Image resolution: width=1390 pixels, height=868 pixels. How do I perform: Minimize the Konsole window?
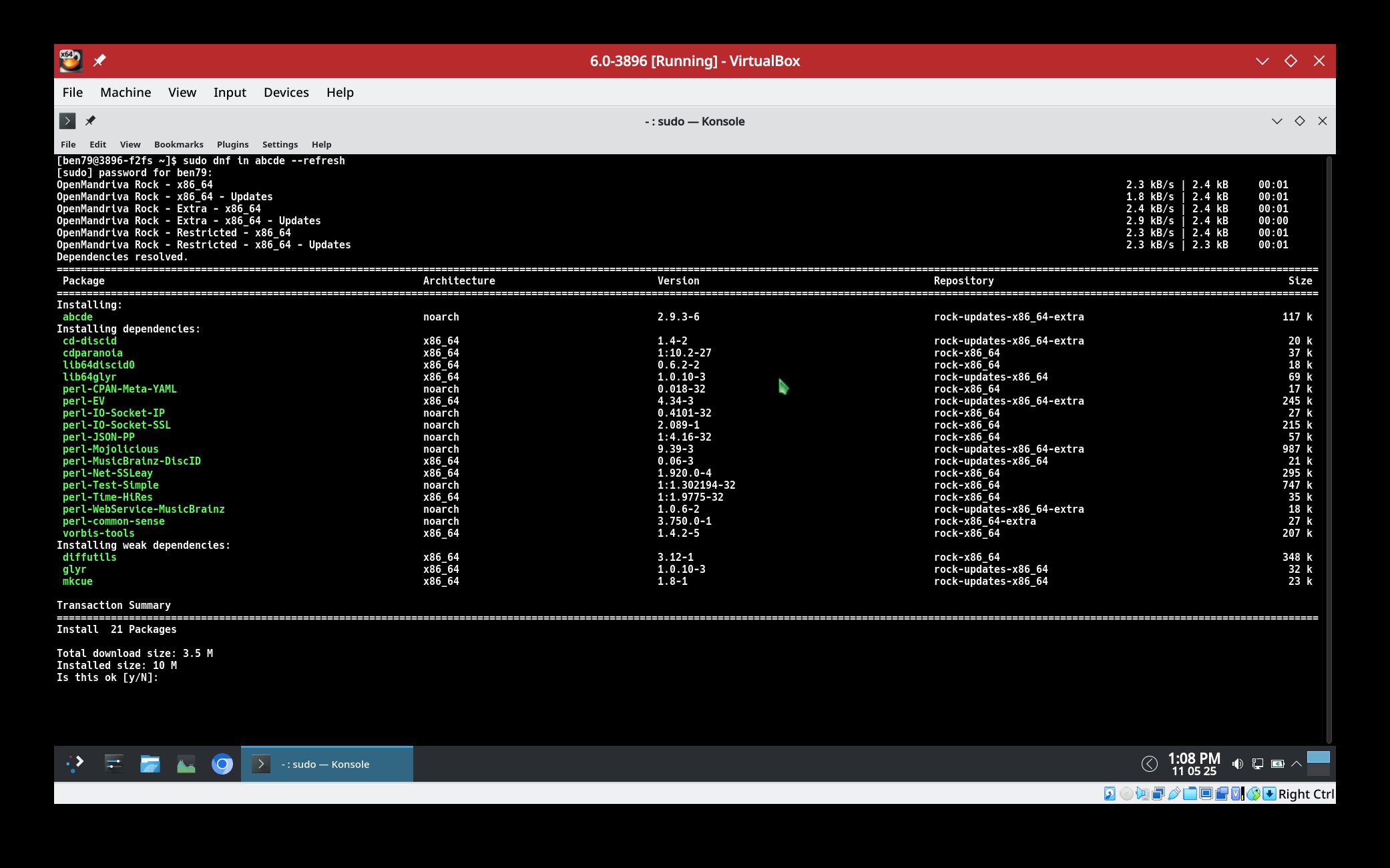click(1277, 121)
